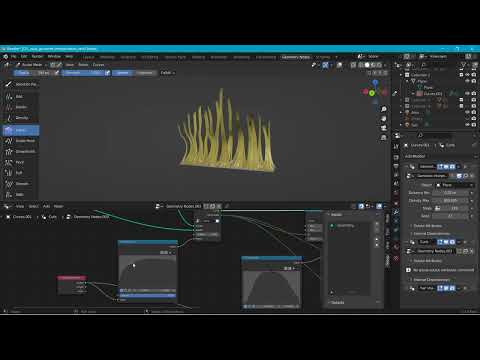The image size is (480, 360).
Task: Select the Slide brush tool
Action: pos(20,194)
